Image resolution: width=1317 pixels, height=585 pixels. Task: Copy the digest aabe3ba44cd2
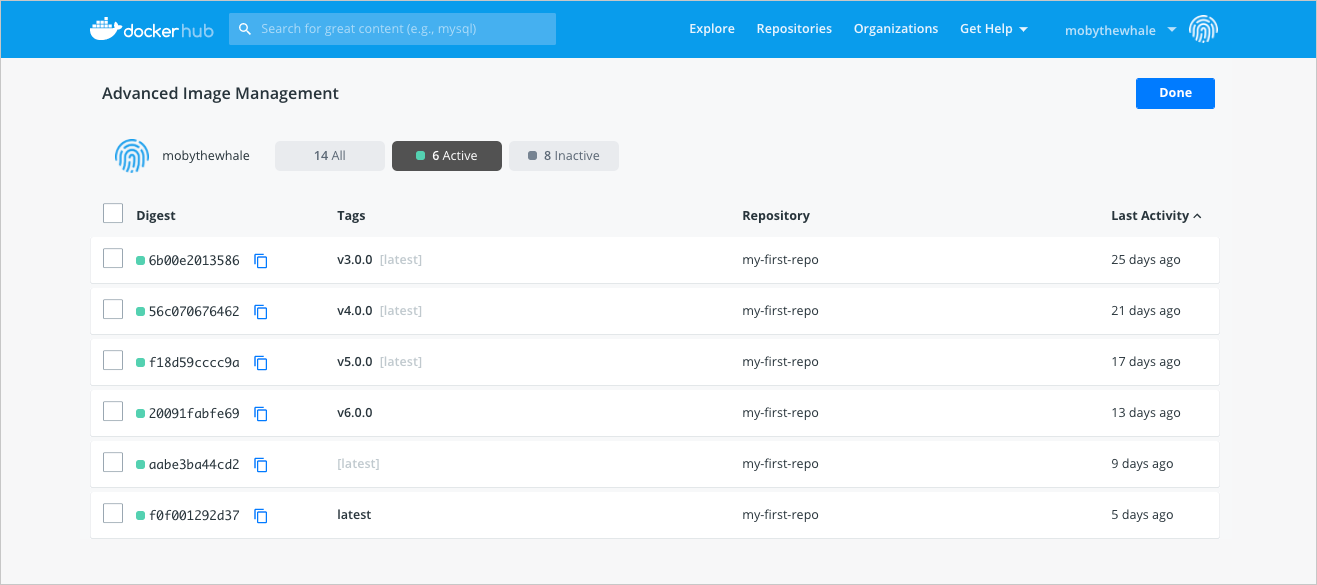point(261,464)
